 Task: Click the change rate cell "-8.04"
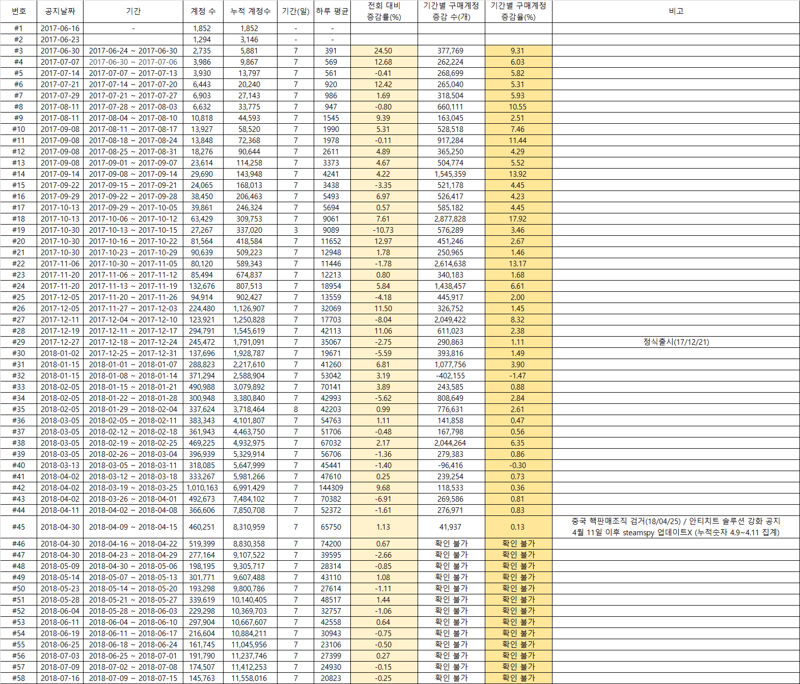[x=384, y=320]
